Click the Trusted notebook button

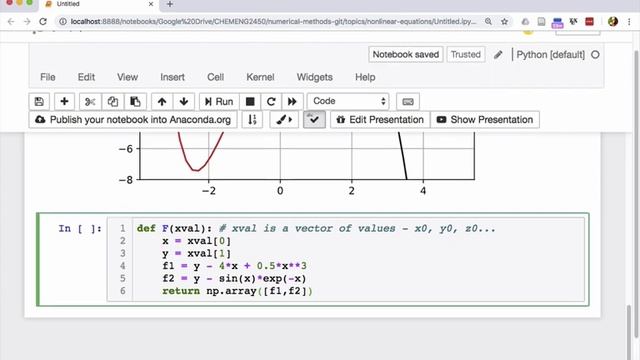point(466,55)
